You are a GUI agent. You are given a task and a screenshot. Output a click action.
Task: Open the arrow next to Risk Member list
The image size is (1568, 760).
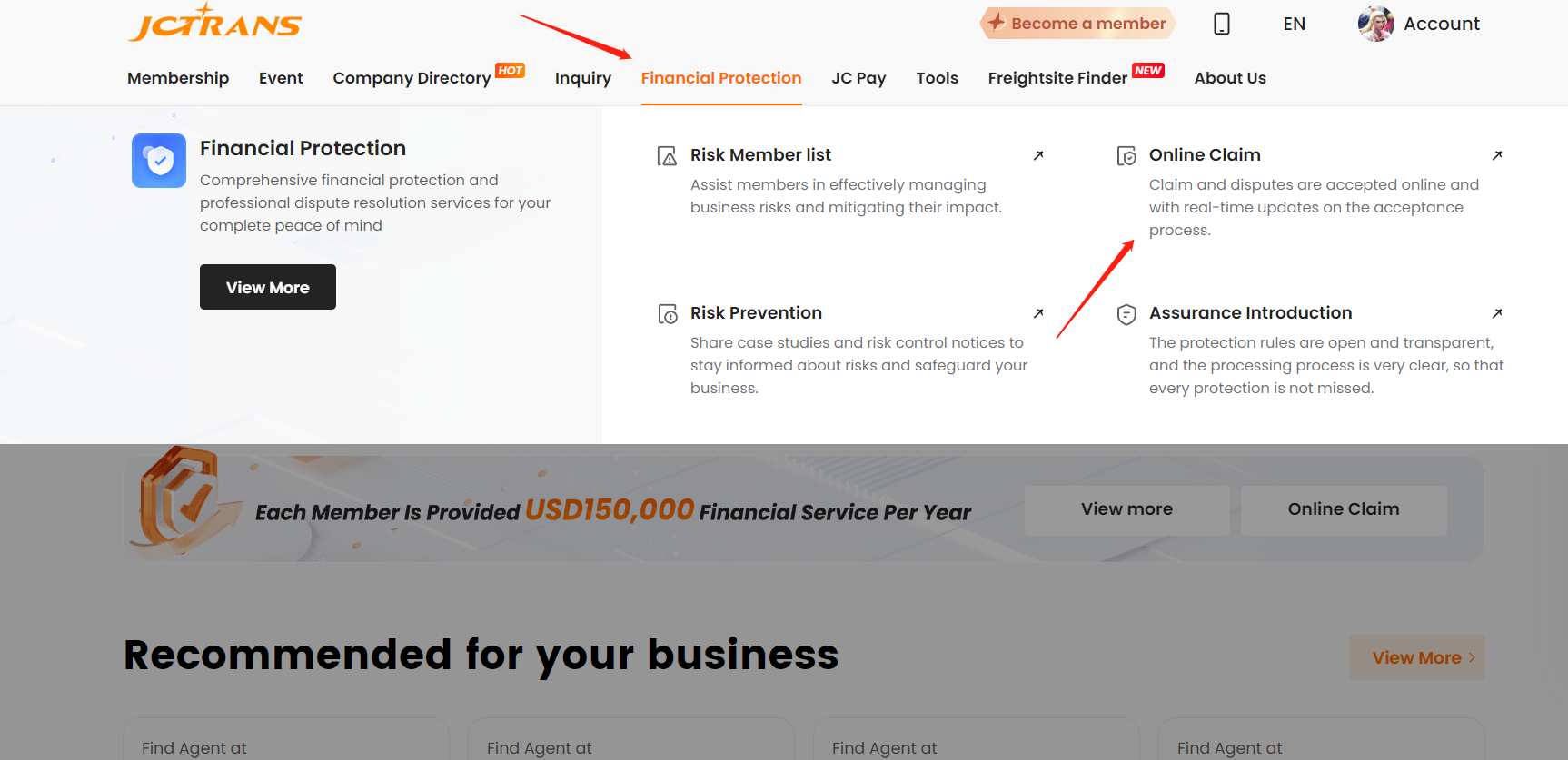coord(1038,155)
